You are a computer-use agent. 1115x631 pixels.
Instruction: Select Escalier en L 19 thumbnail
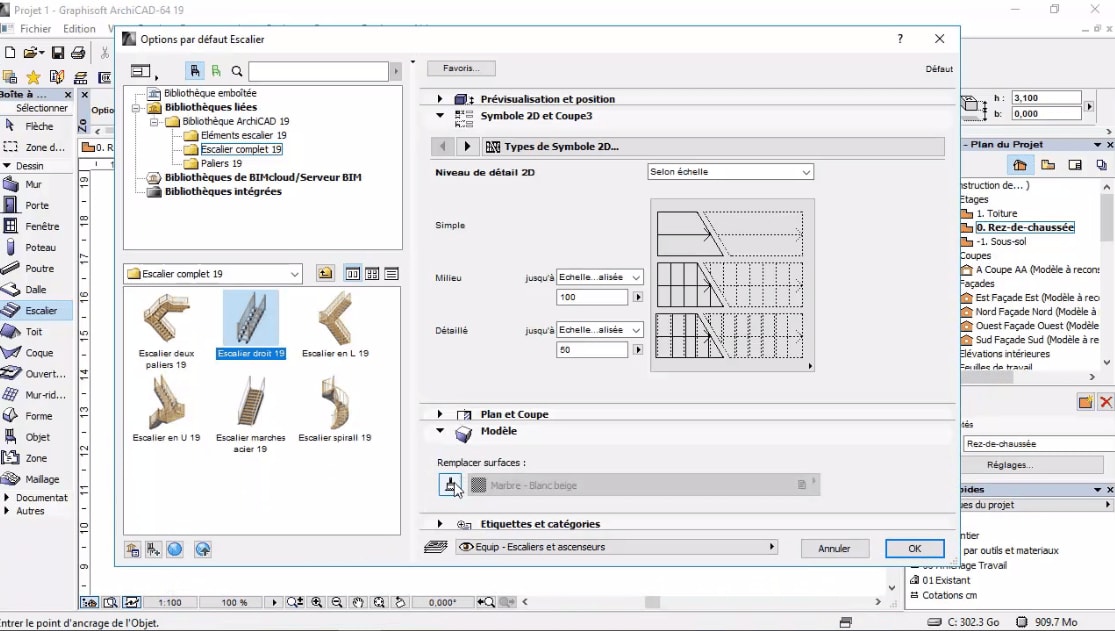coord(335,324)
